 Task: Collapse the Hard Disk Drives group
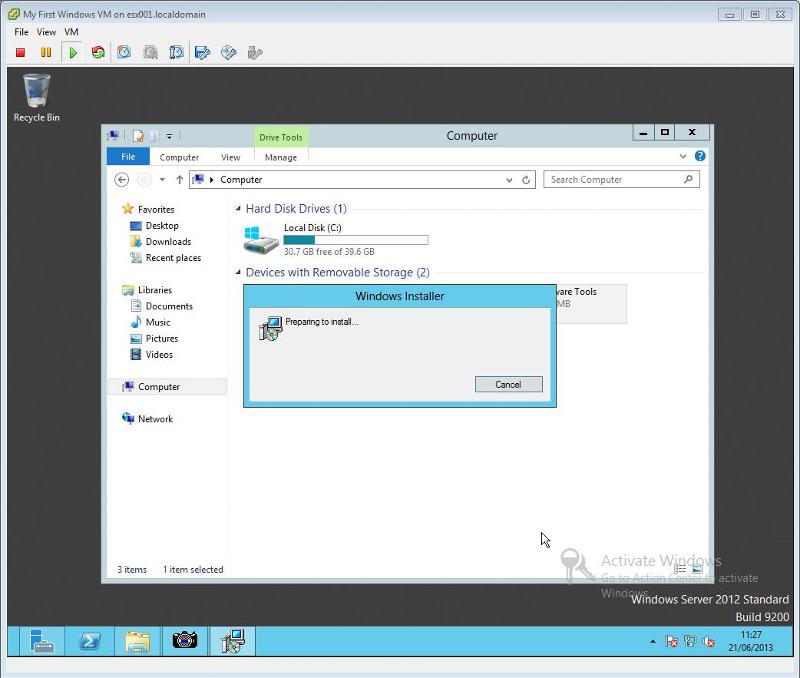(x=238, y=208)
